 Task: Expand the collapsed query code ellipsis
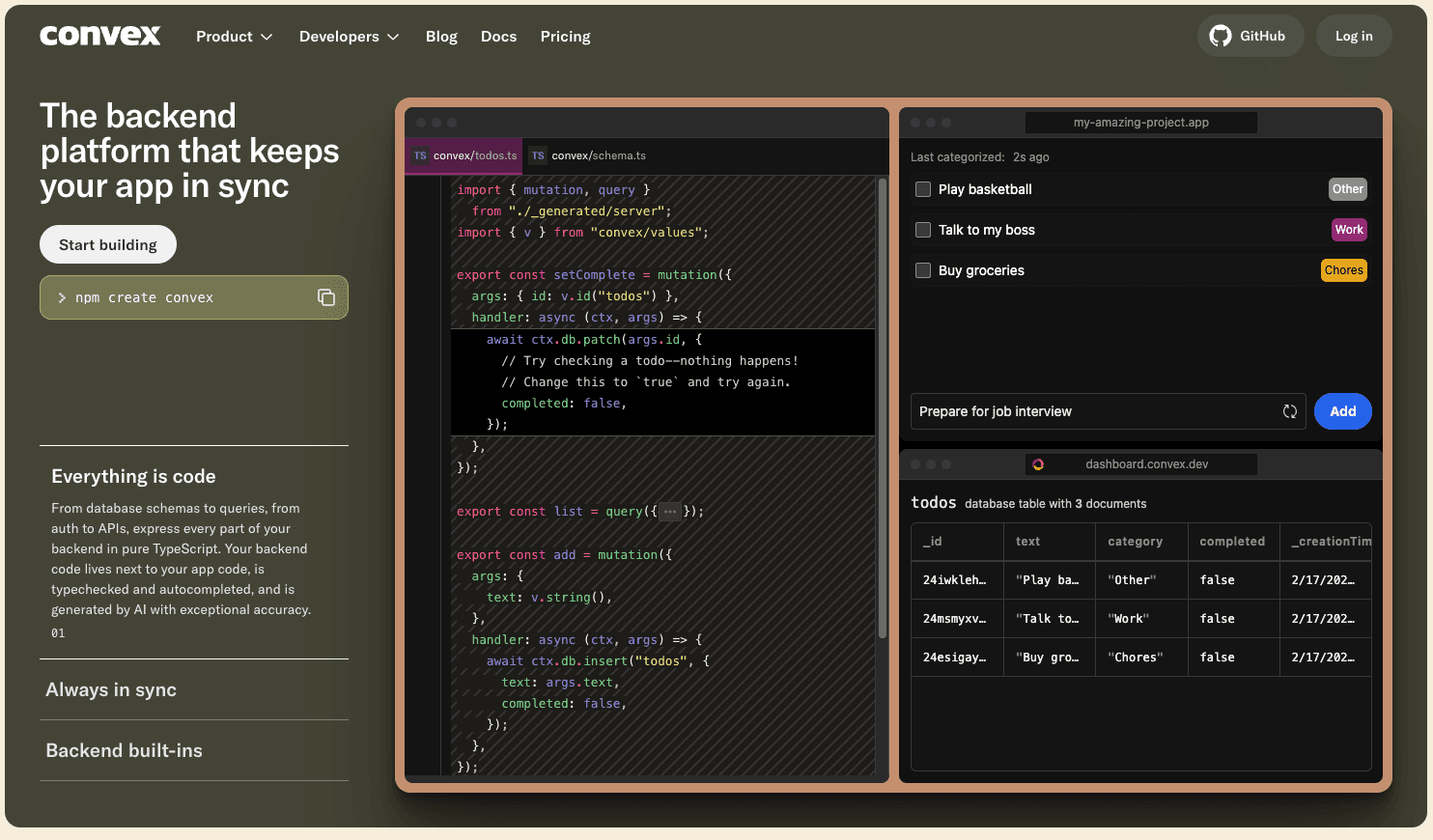pos(670,512)
